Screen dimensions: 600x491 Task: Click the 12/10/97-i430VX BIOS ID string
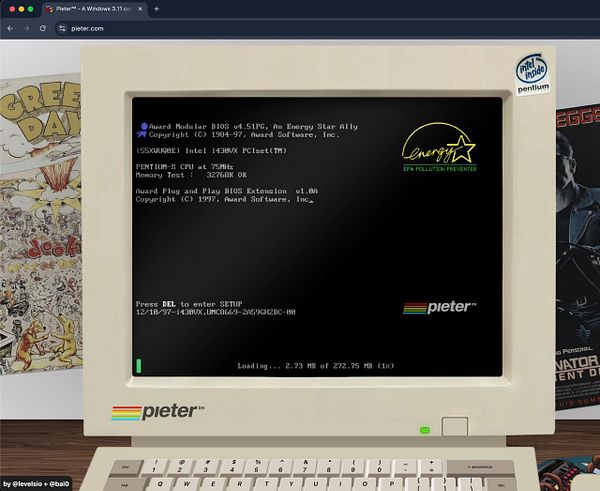tap(216, 312)
